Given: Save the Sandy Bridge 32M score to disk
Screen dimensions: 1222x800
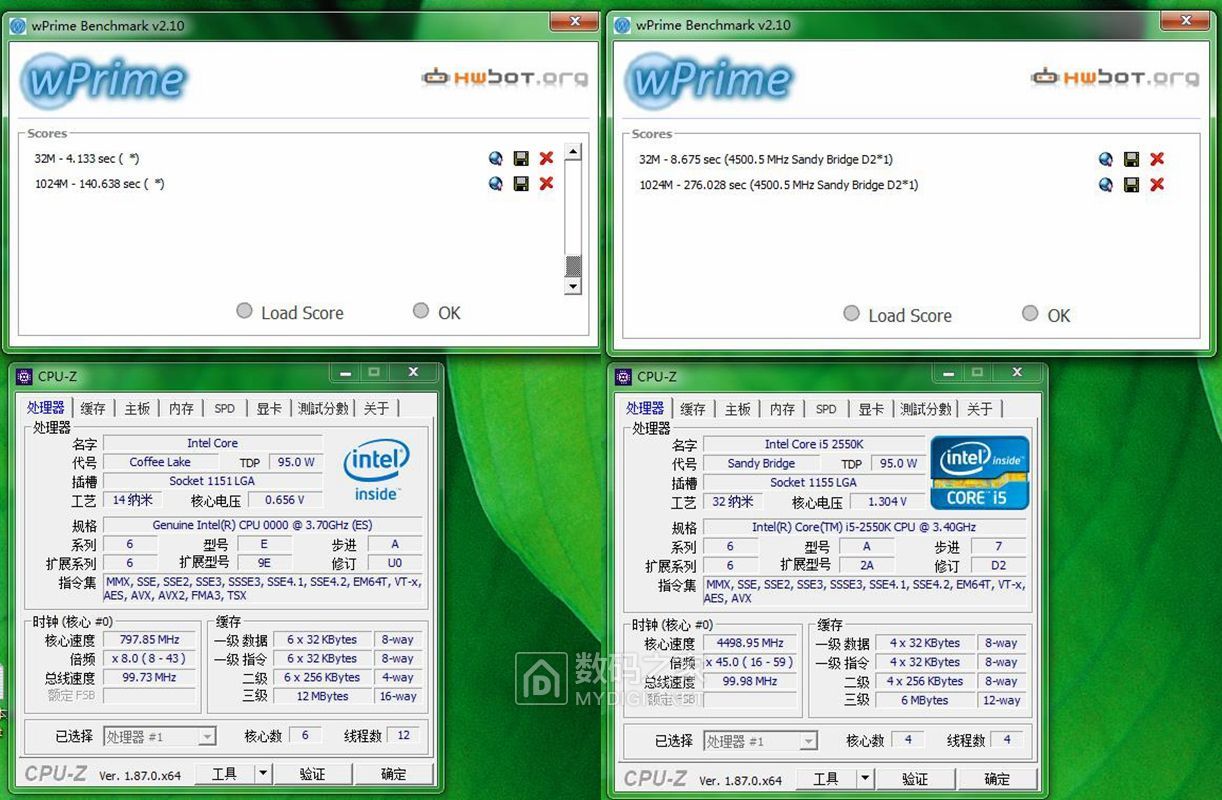Looking at the screenshot, I should [1131, 159].
